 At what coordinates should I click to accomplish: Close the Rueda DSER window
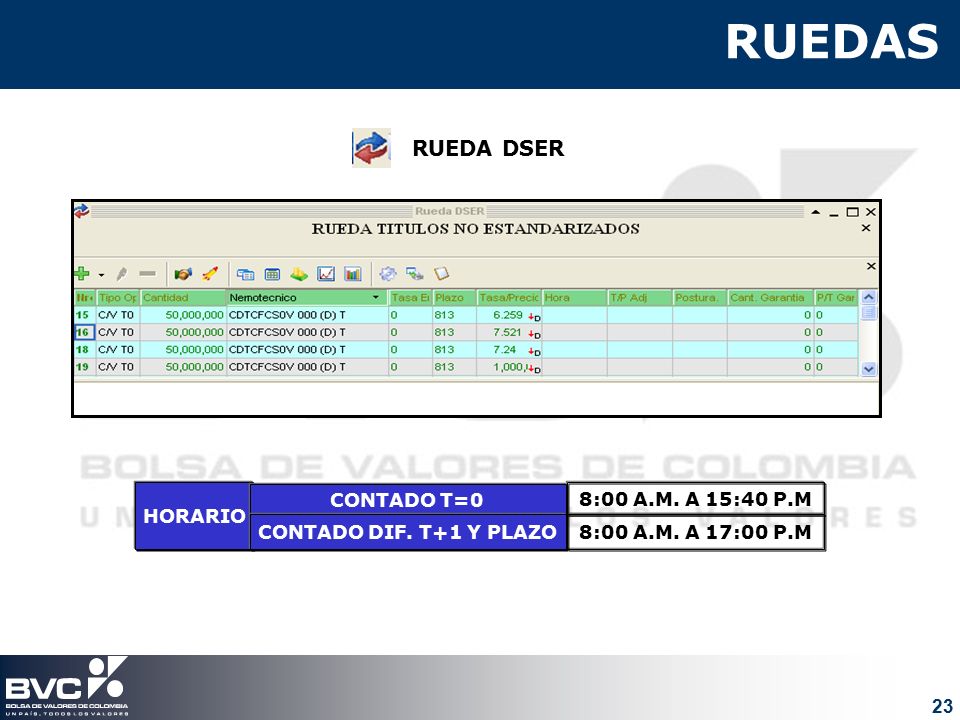coord(871,212)
